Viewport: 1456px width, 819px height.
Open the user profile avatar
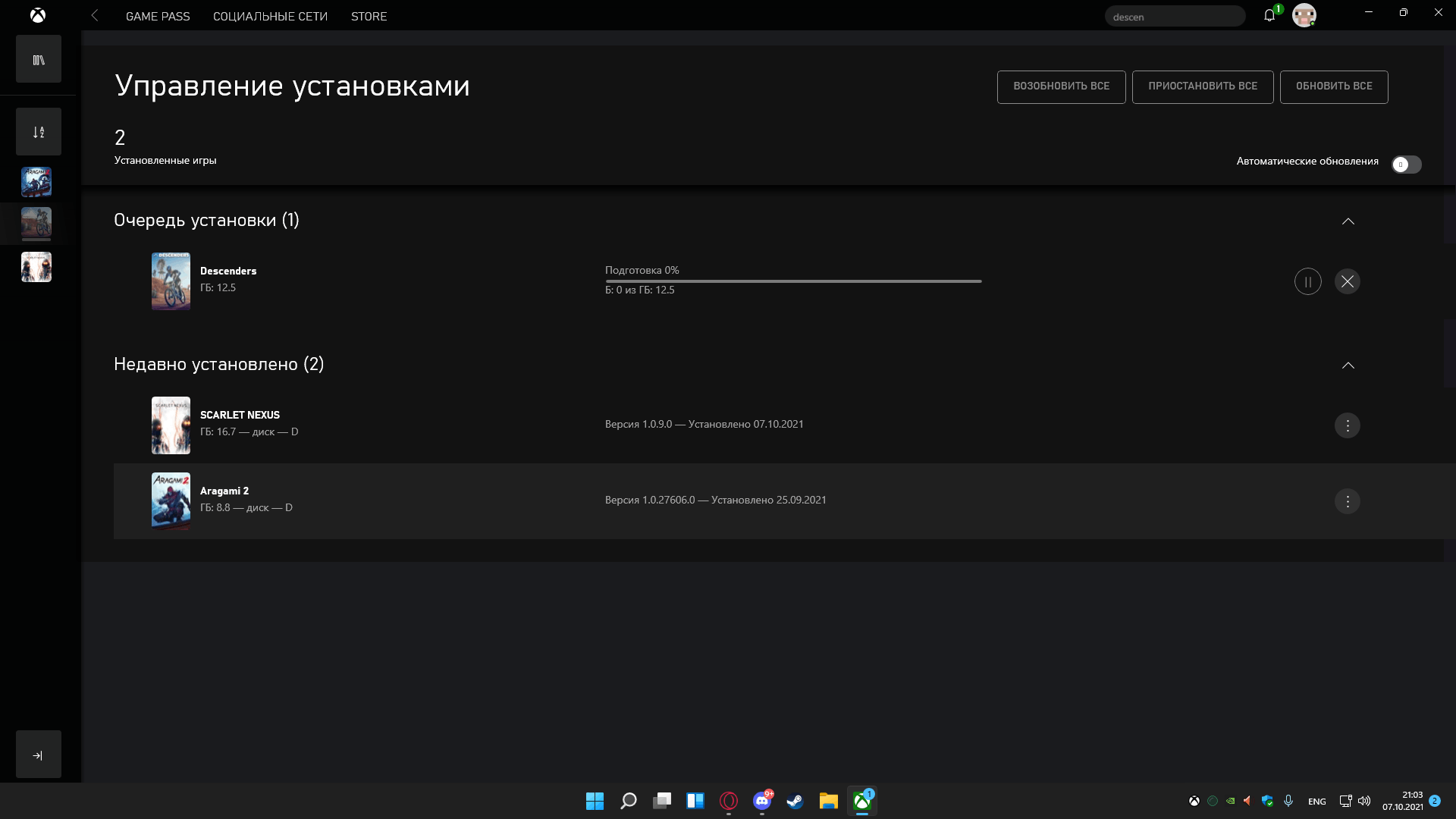click(x=1304, y=15)
